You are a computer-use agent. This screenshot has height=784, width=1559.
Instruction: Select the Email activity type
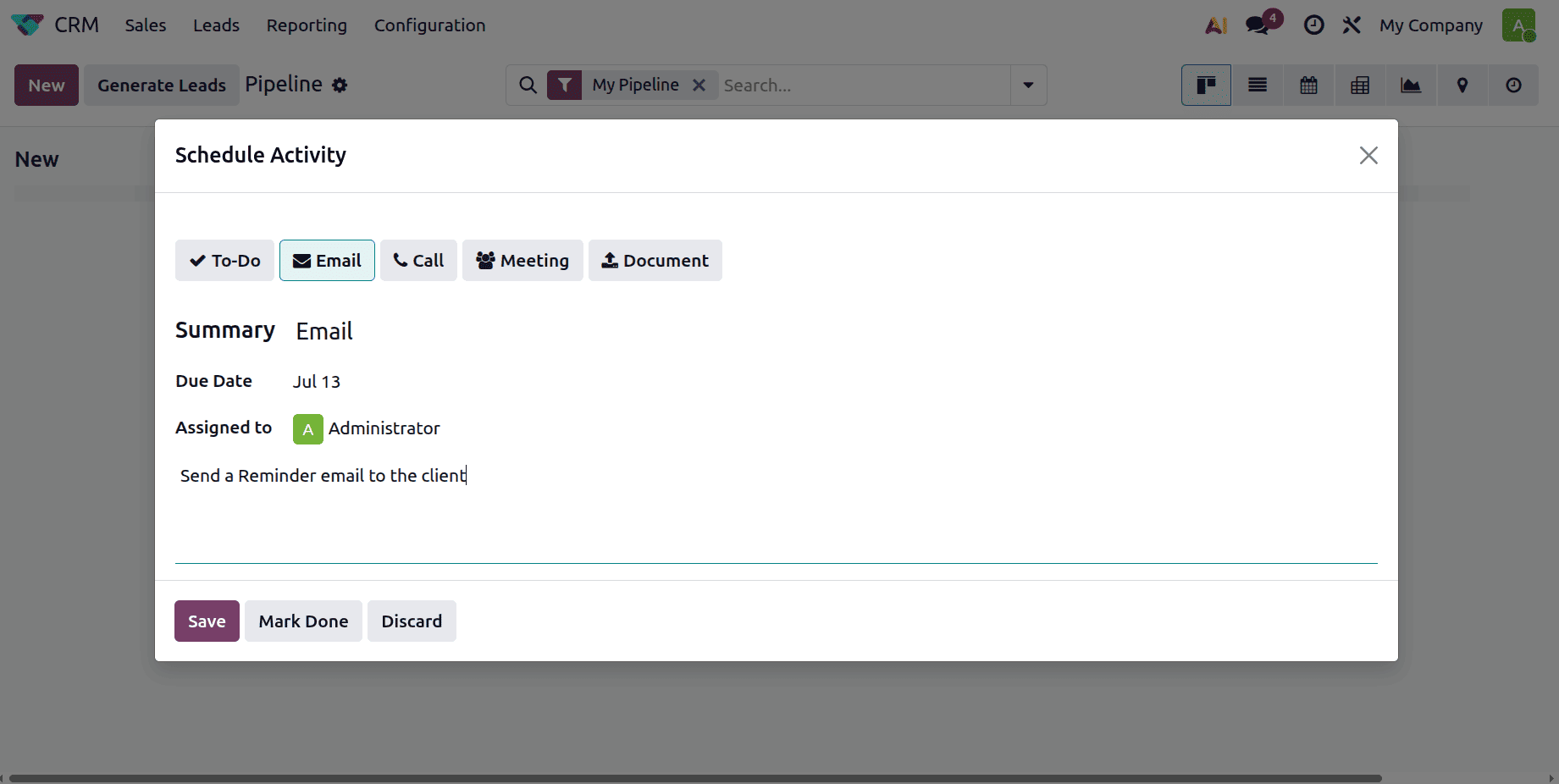pyautogui.click(x=327, y=261)
